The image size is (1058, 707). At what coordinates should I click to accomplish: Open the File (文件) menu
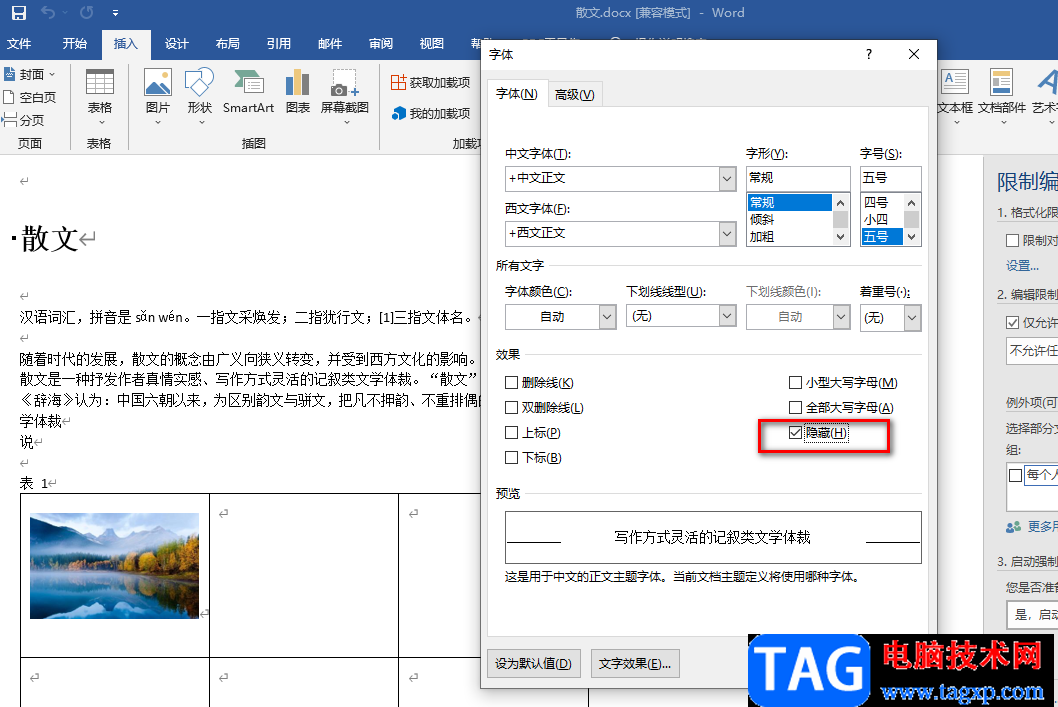tap(19, 44)
